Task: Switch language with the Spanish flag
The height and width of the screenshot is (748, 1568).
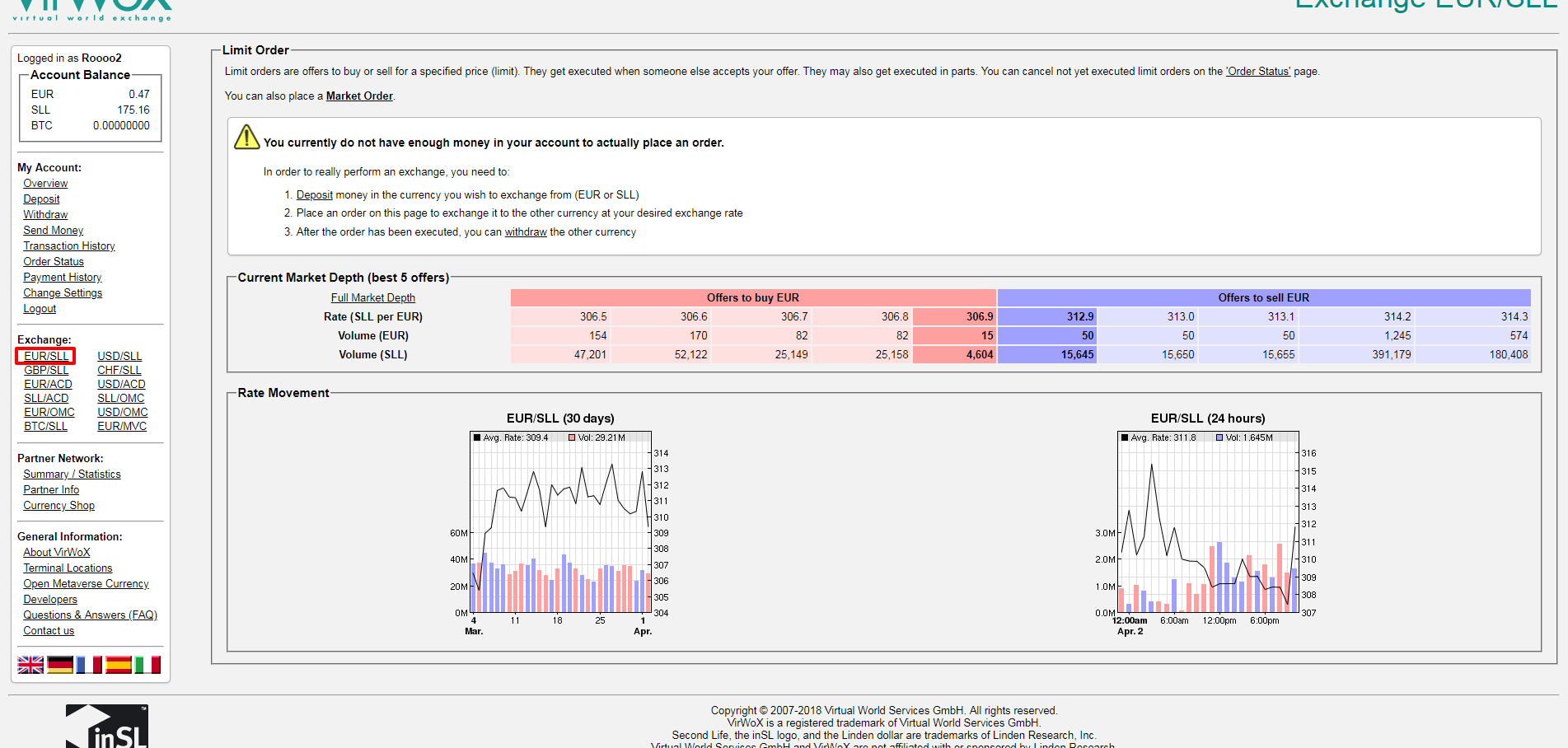Action: pyautogui.click(x=119, y=665)
